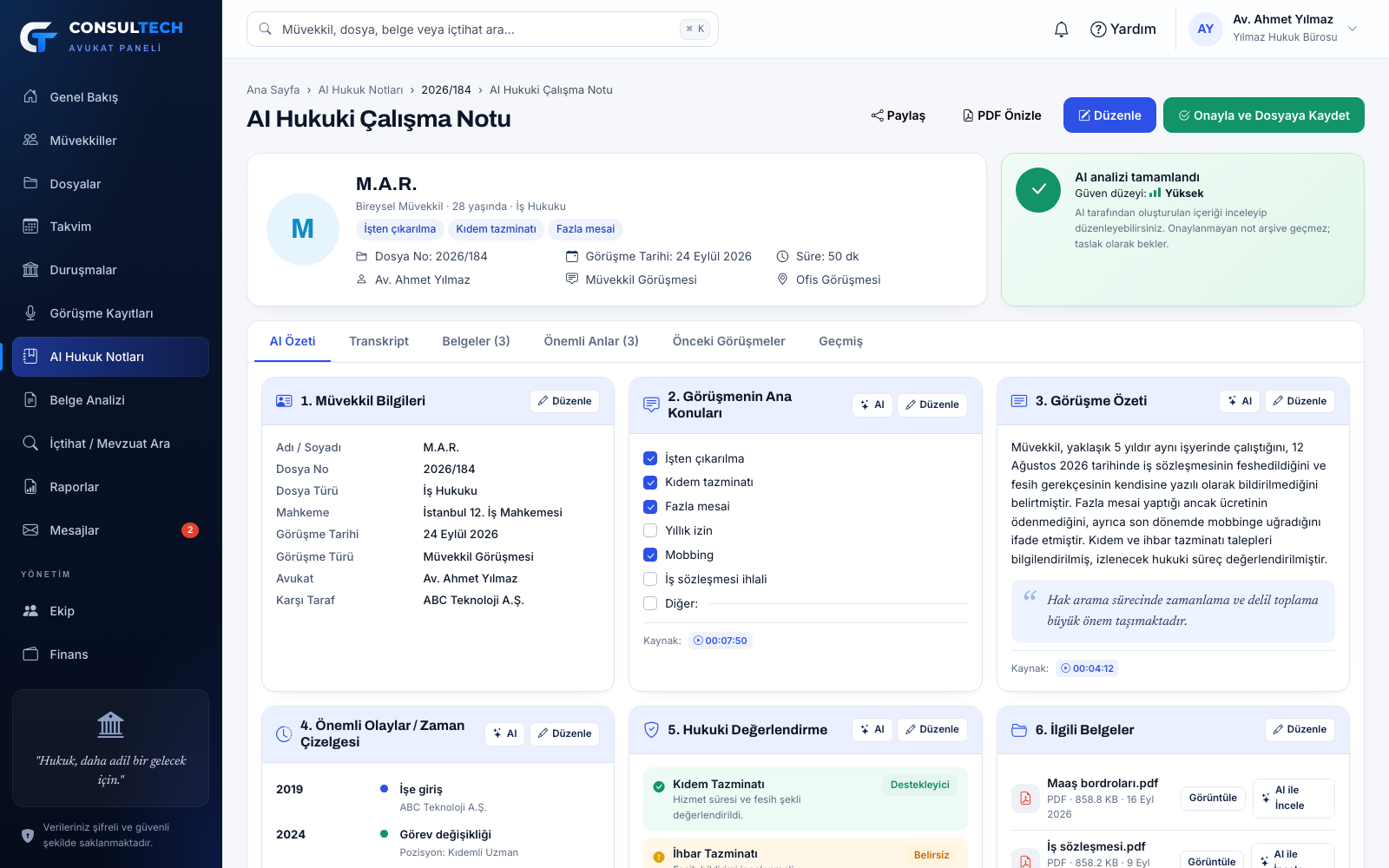The width and height of the screenshot is (1389, 868).
Task: Switch to Transkript tab
Action: coord(379,341)
